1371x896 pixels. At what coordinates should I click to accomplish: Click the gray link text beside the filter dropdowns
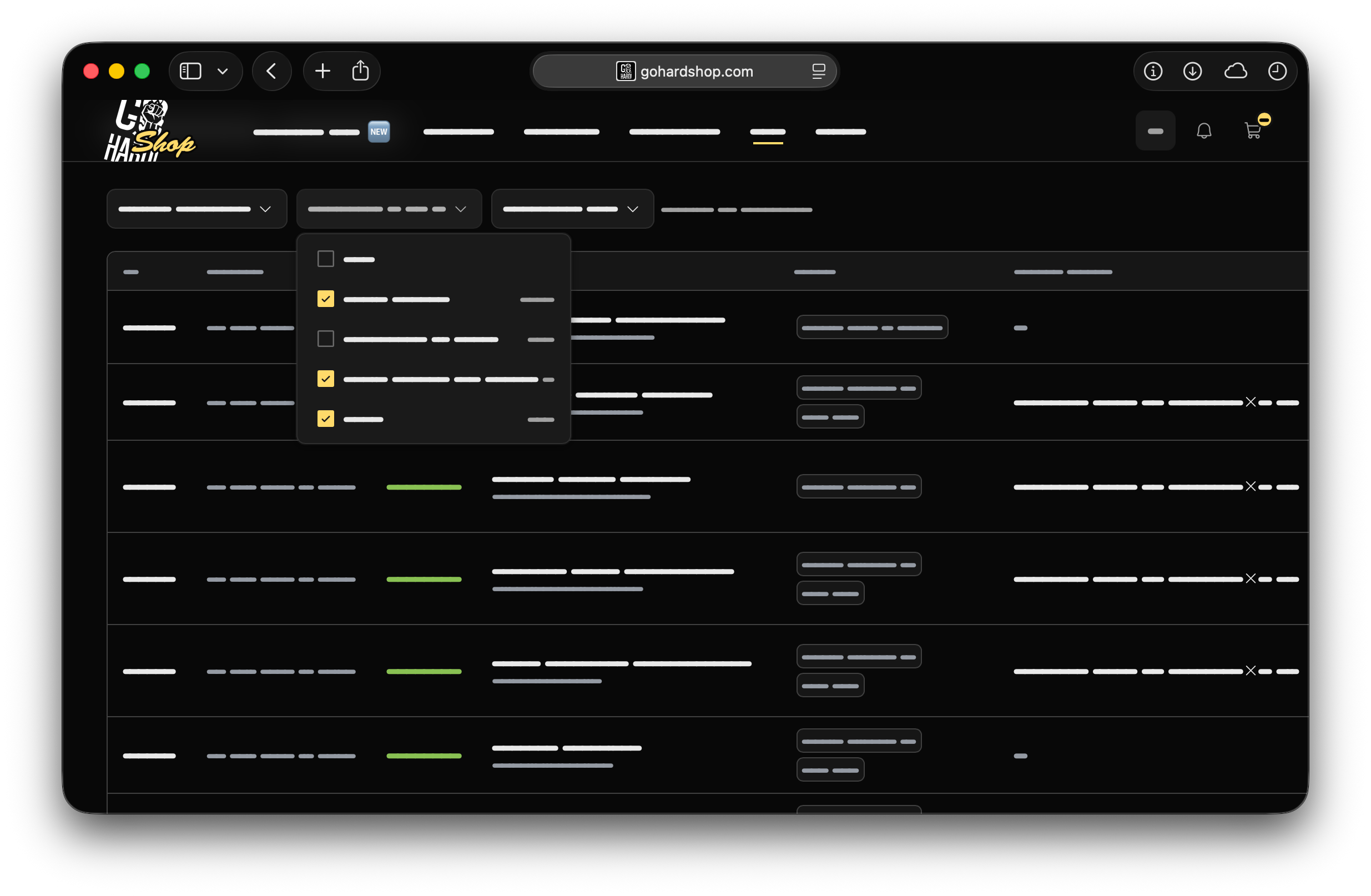tap(737, 210)
